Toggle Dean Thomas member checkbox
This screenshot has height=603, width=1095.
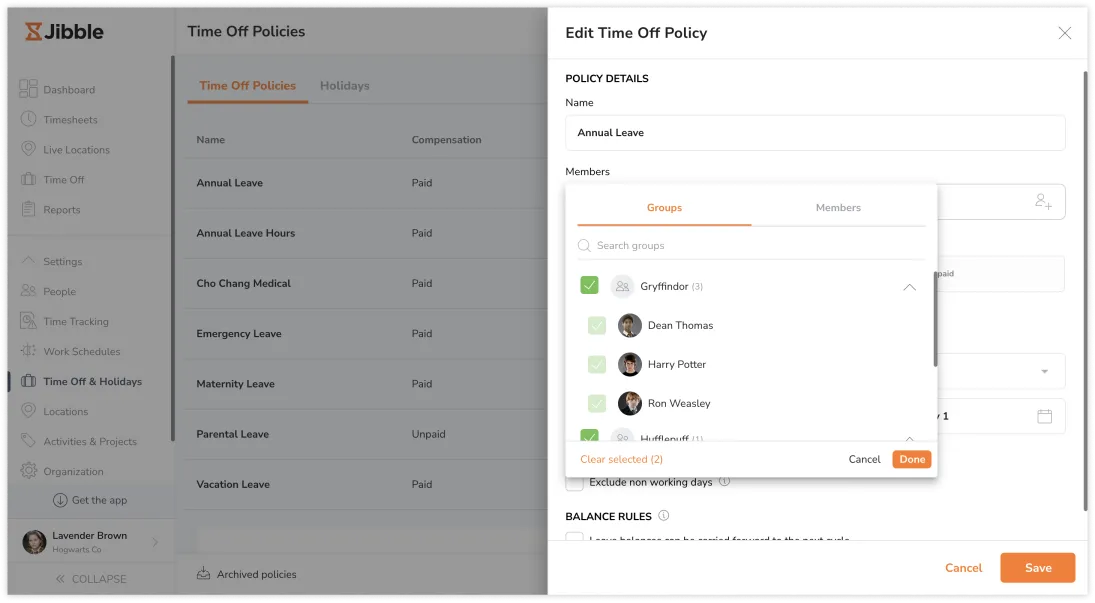click(597, 325)
